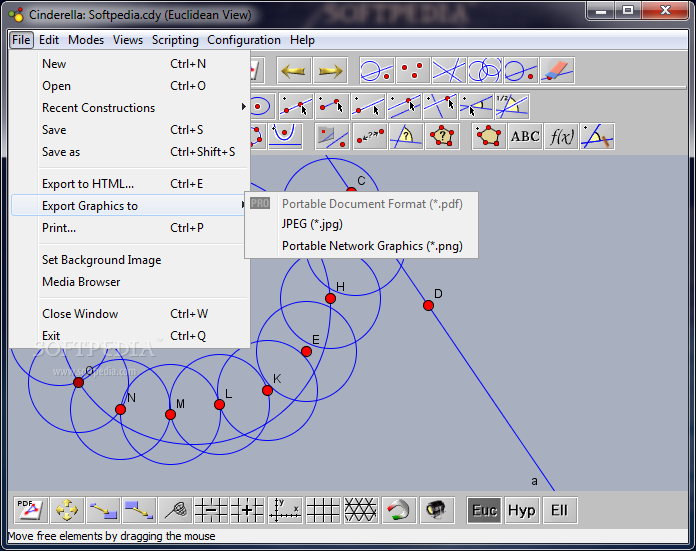Select the ABC text tool
The height and width of the screenshot is (551, 696).
tap(525, 136)
